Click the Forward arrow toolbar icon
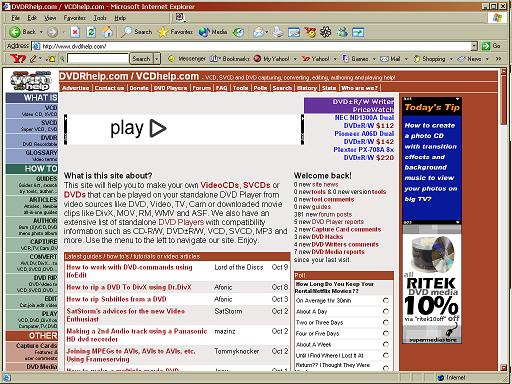 point(52,32)
